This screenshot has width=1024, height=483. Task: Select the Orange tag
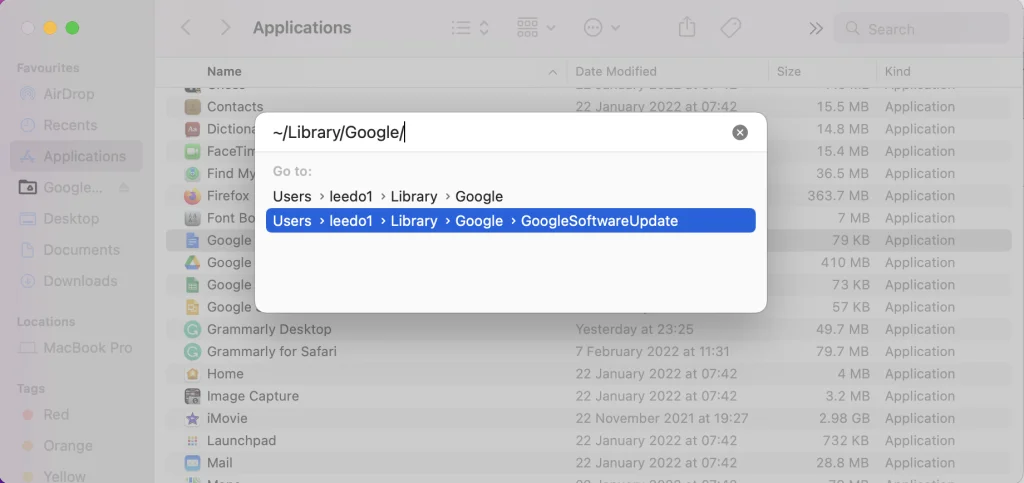[59, 446]
